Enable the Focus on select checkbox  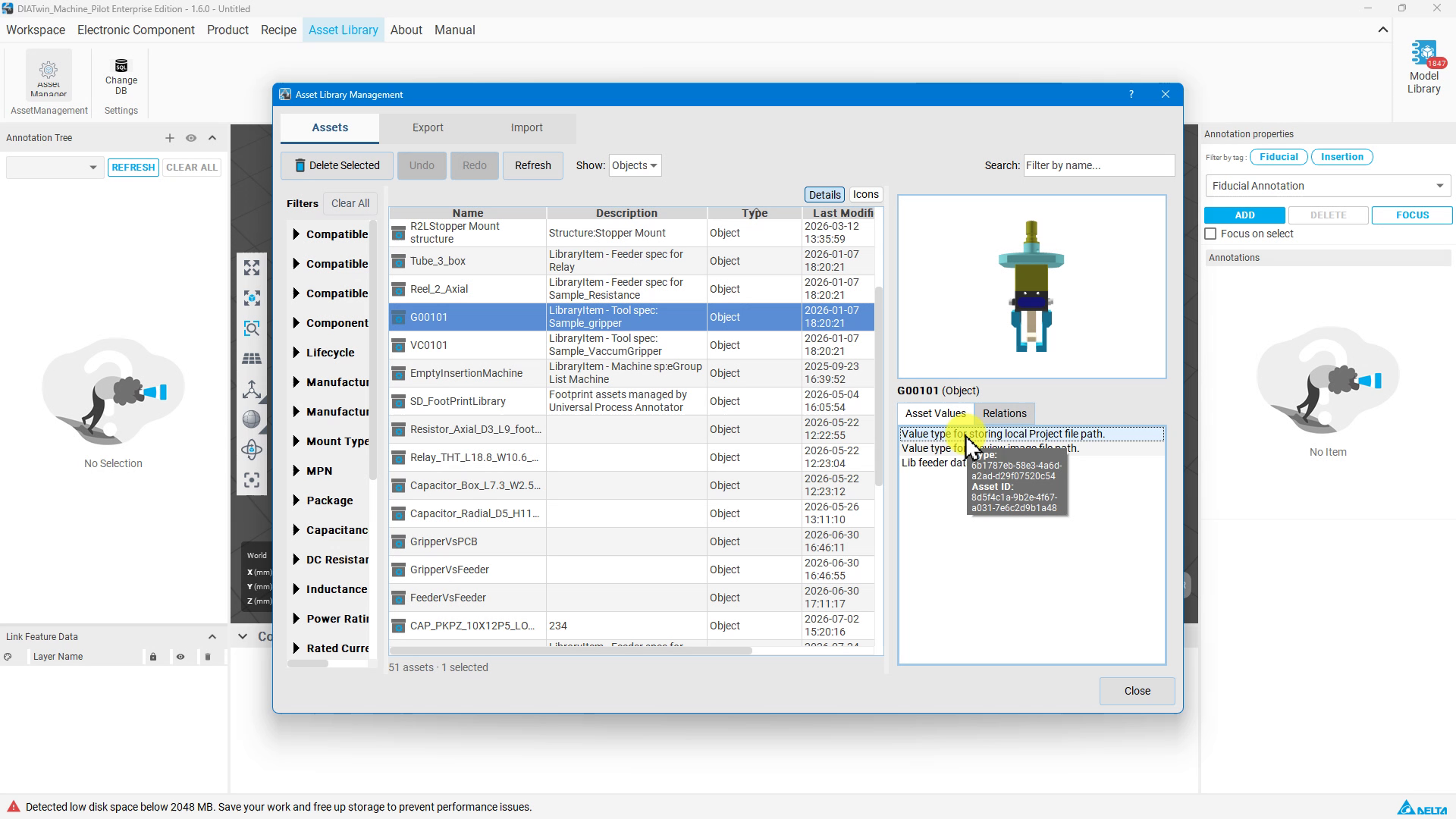tap(1210, 234)
